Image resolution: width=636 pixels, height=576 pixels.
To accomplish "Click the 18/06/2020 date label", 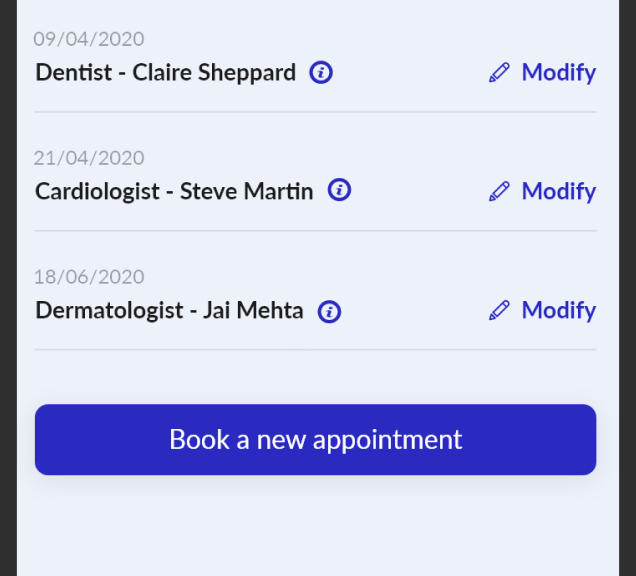I will point(89,277).
